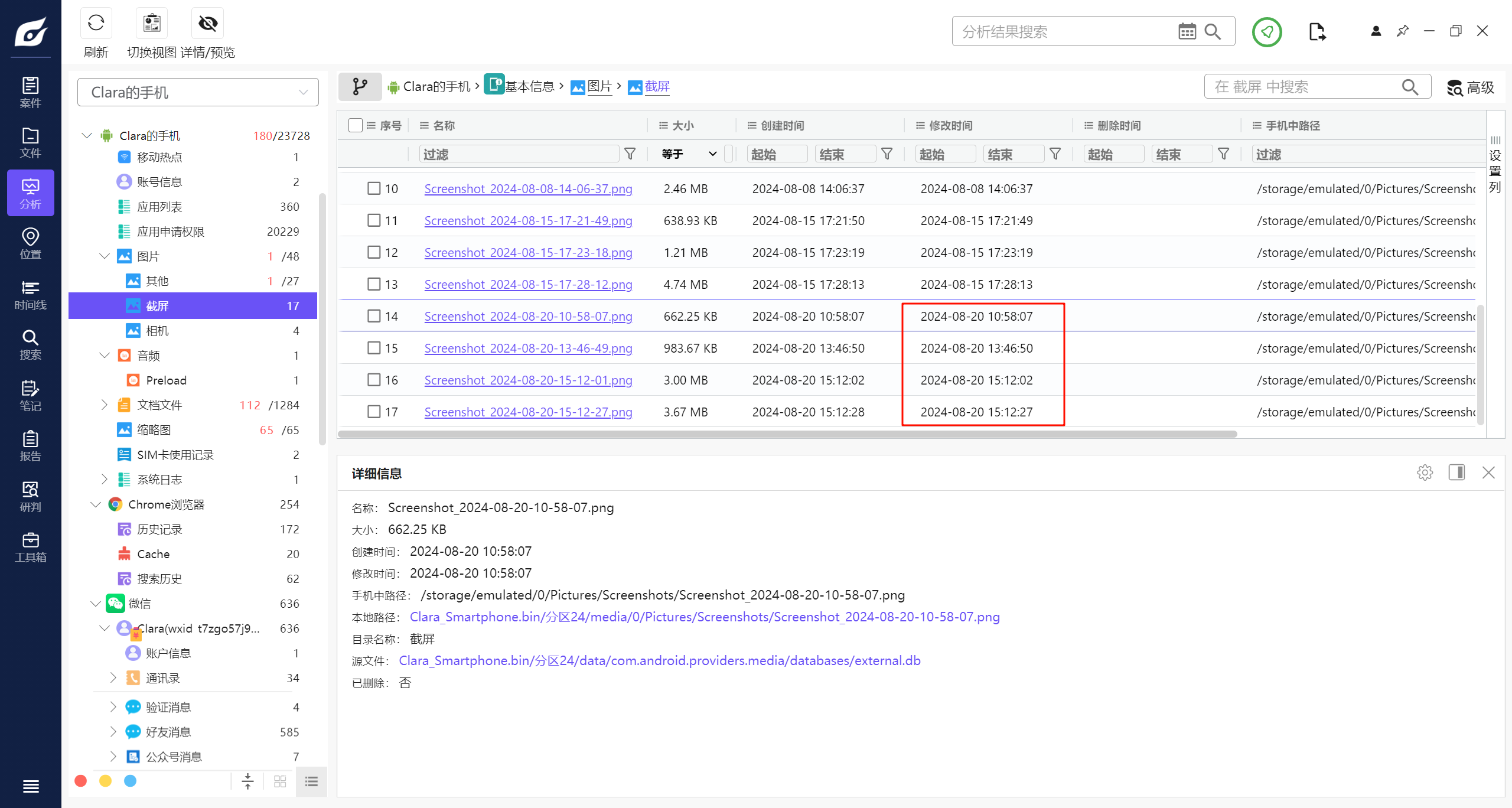Viewport: 1512px width, 808px height.
Task: Toggle the details/preview eye icon
Action: click(x=207, y=24)
